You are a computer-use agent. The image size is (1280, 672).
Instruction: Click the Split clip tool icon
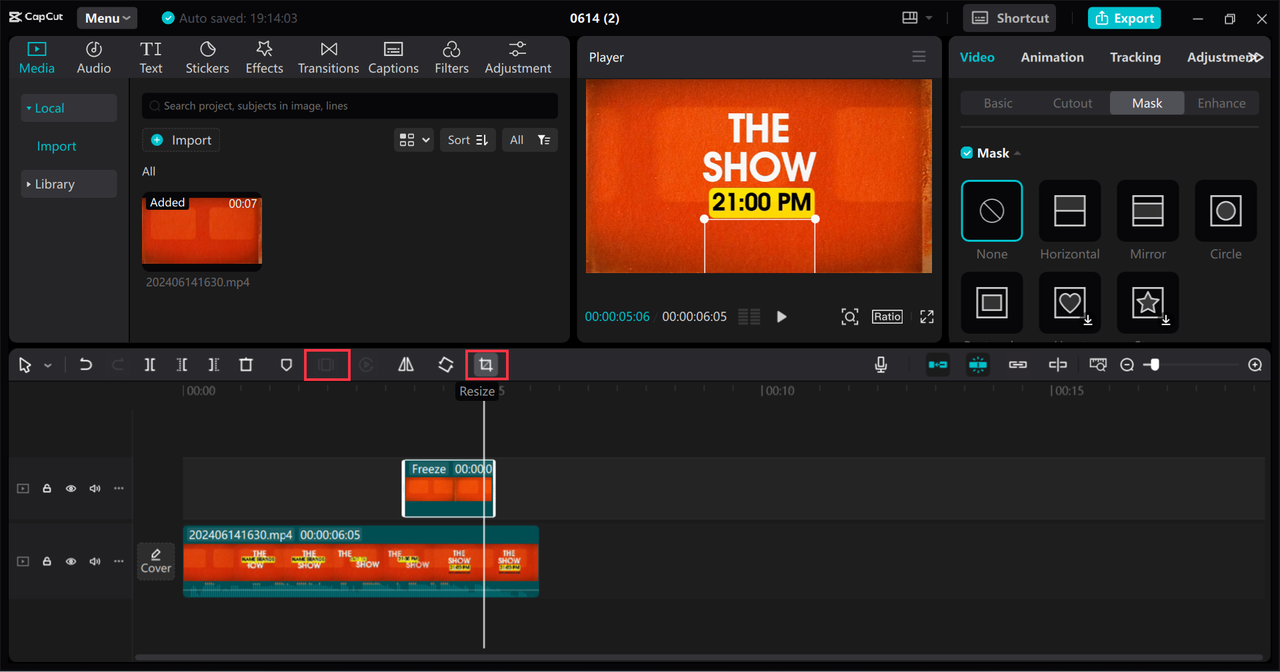pos(149,365)
